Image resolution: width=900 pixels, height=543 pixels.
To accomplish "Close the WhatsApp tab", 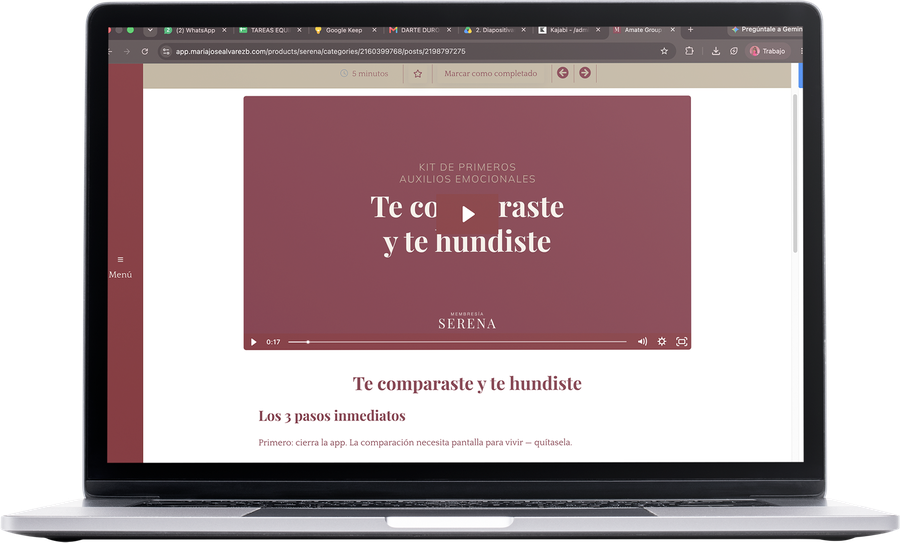I will (x=224, y=30).
